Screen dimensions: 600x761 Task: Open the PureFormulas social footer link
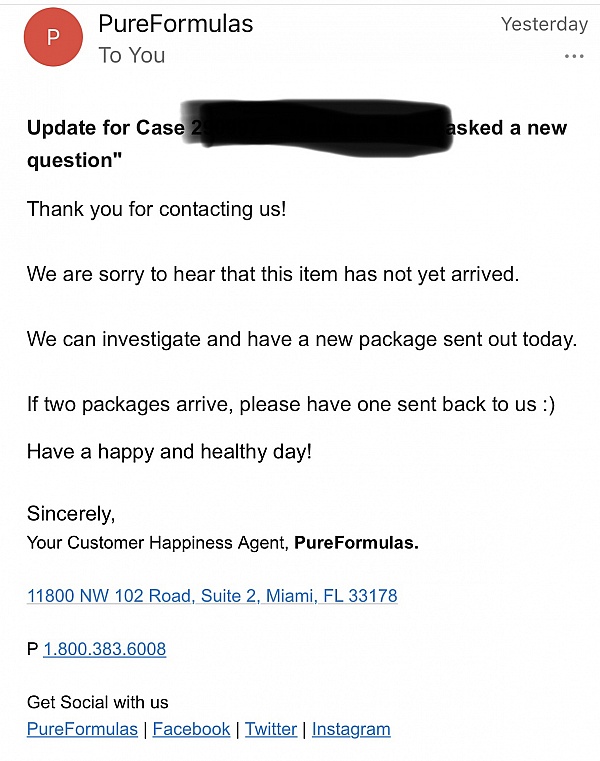click(x=82, y=729)
